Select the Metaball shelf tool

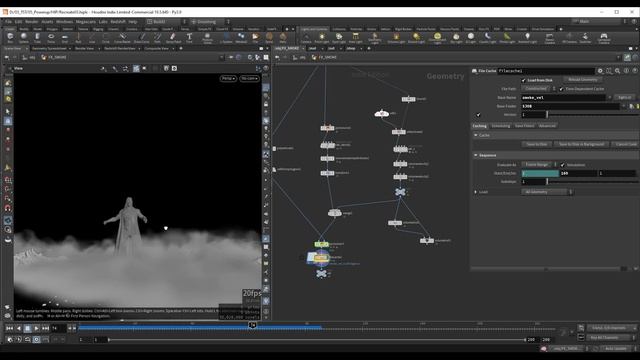click(241, 38)
